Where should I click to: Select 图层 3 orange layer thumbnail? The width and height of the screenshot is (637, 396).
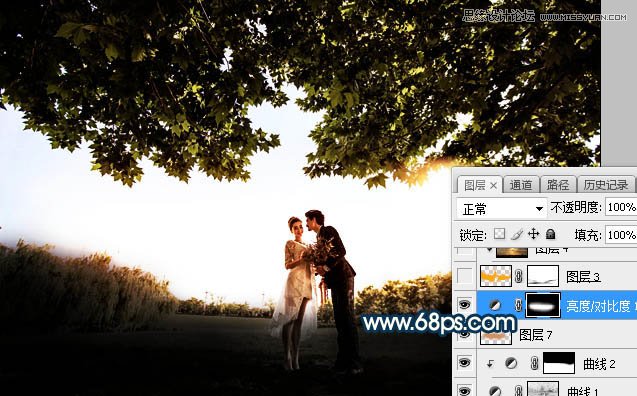click(x=496, y=276)
